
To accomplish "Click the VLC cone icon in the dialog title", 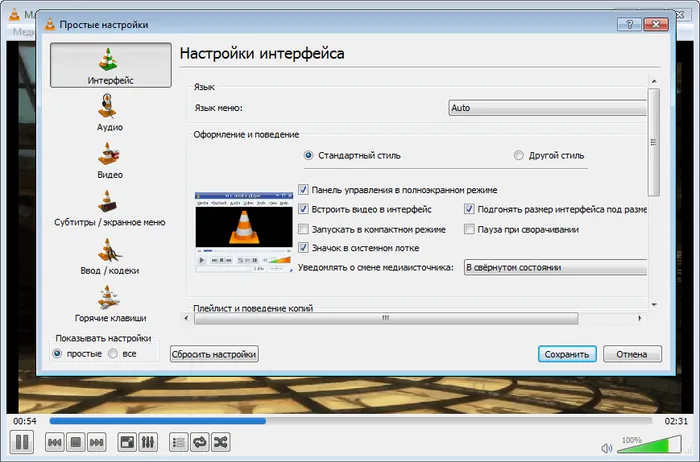I will pos(50,25).
